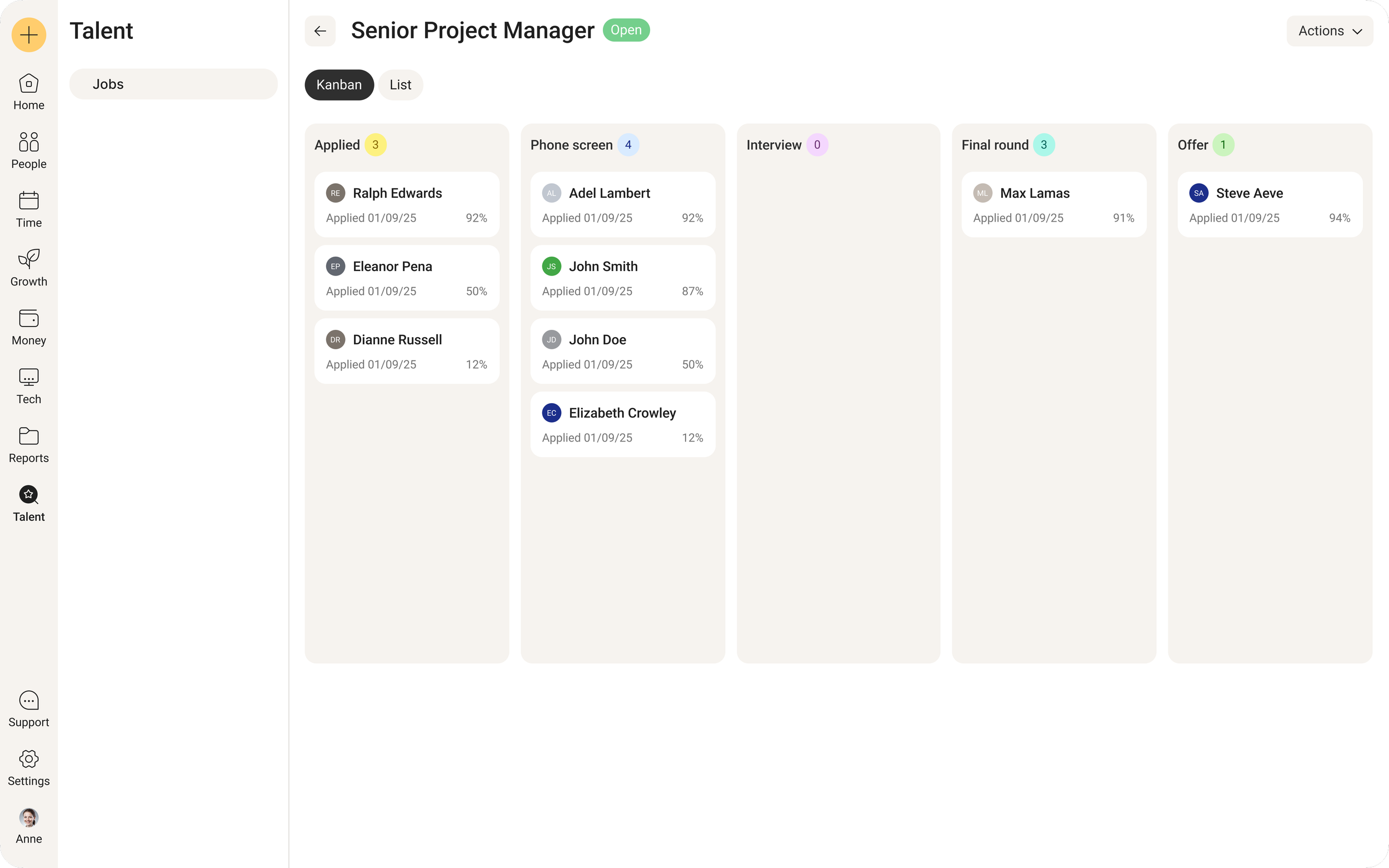Open Steve Aeve card in Offer column
The width and height of the screenshot is (1389, 868).
coord(1270,205)
